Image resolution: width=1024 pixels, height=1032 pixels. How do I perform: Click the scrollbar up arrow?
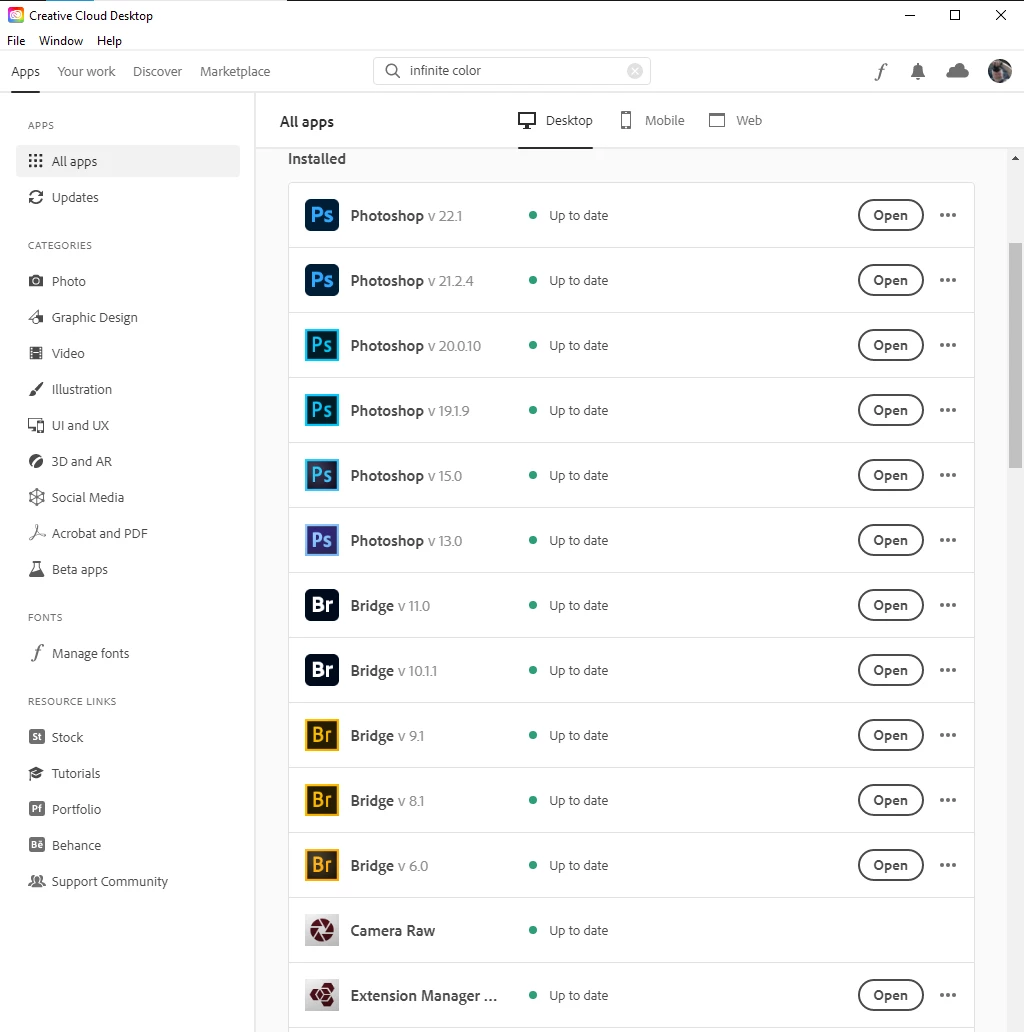(x=1015, y=158)
